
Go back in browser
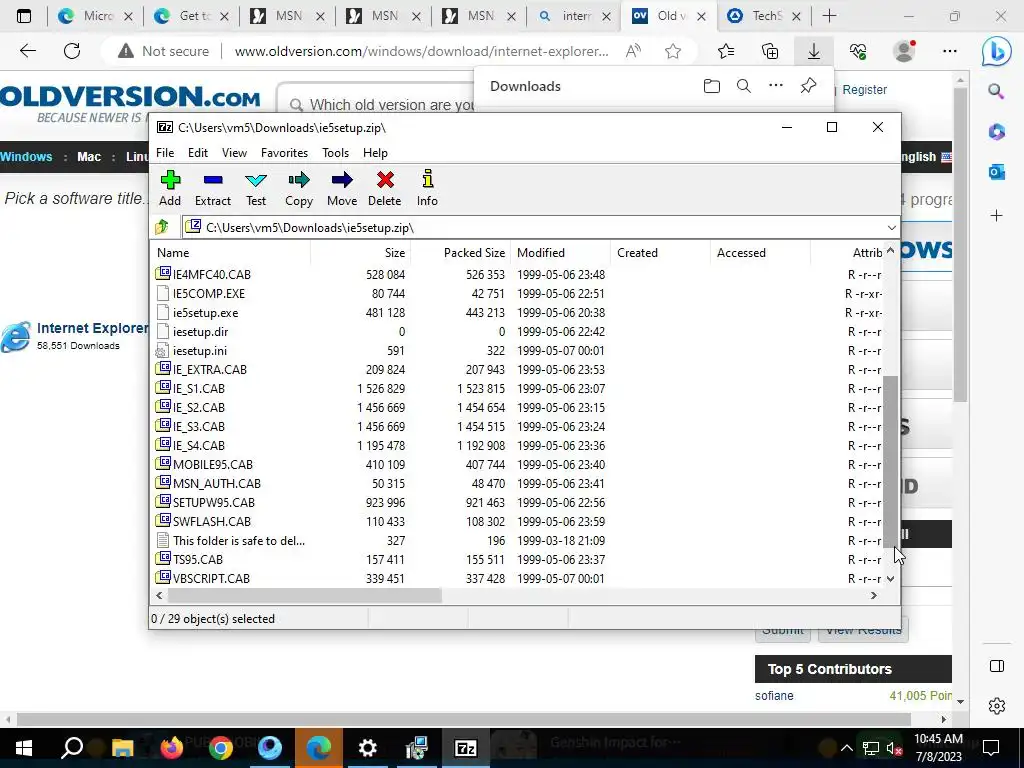27,51
